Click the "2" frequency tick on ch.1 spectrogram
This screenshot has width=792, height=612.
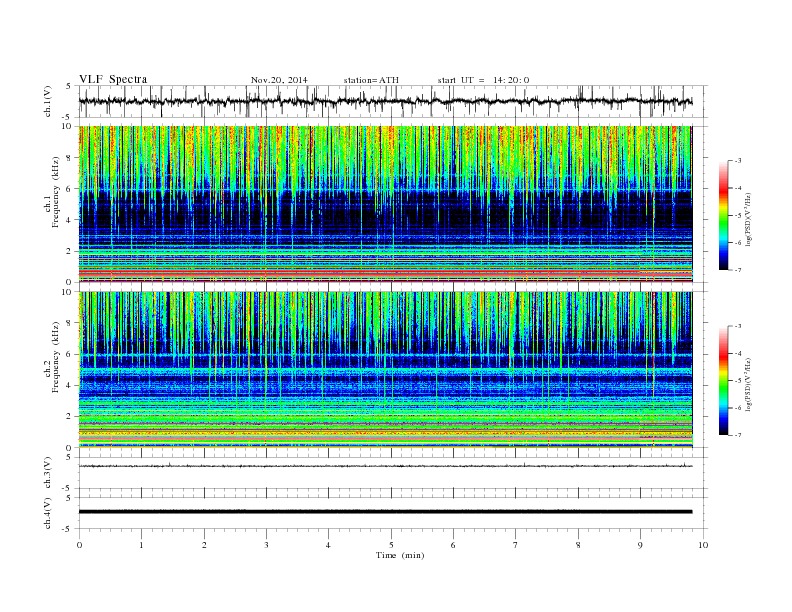69,251
